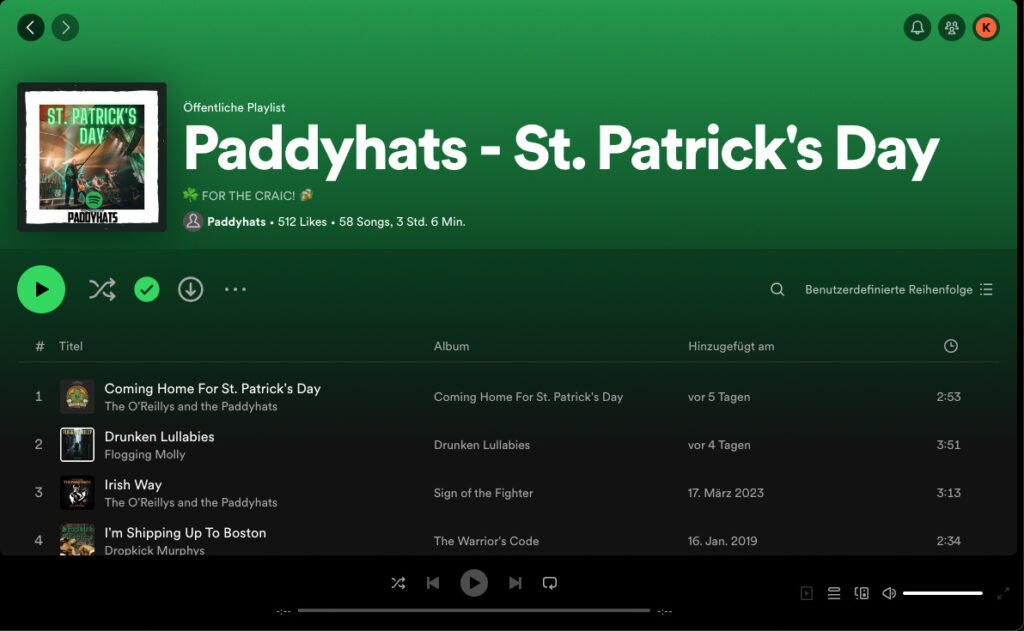
Task: Open the Now Playing view icon
Action: click(x=807, y=593)
